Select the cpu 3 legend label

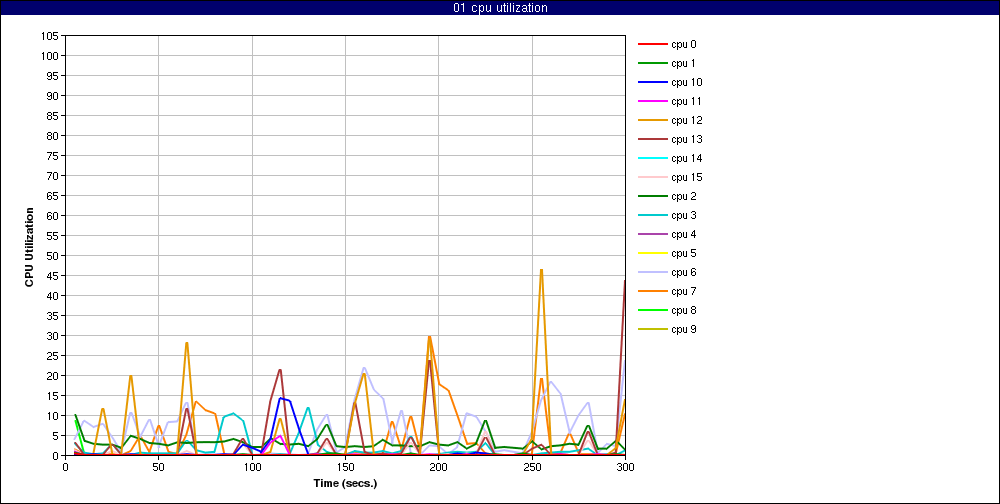[684, 215]
